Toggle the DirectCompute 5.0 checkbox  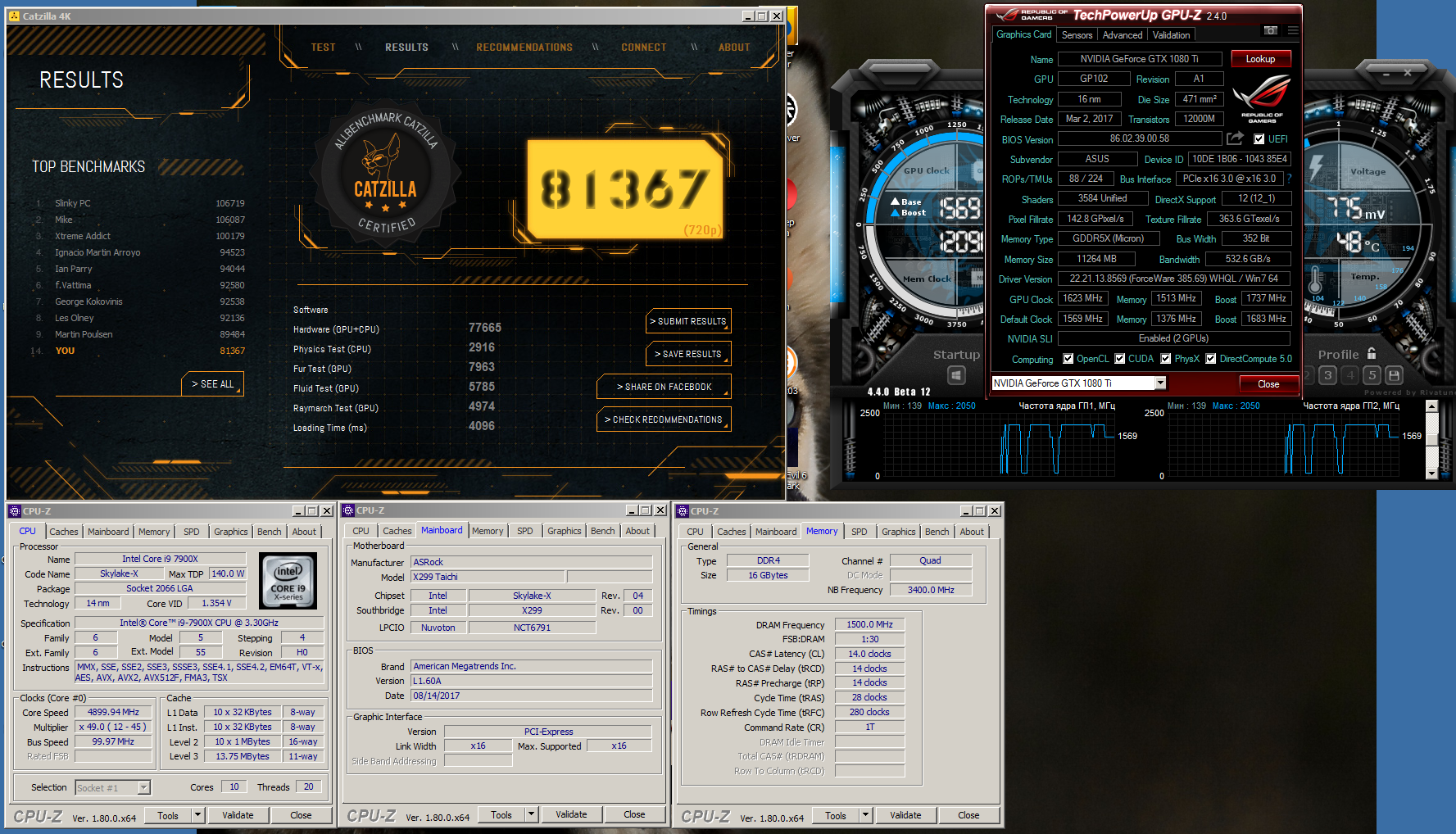1210,359
